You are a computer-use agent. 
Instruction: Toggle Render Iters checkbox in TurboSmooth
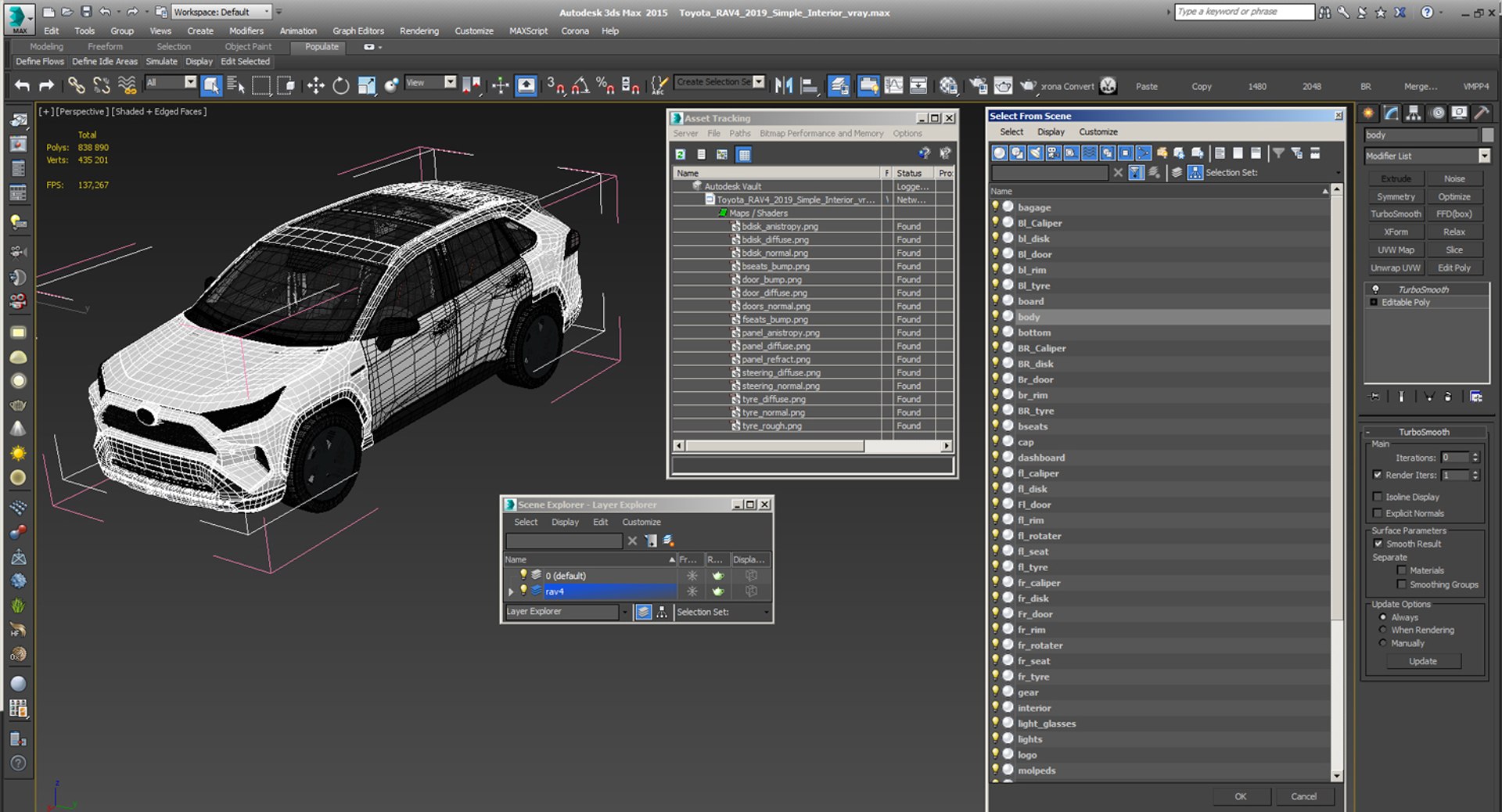pos(1378,475)
